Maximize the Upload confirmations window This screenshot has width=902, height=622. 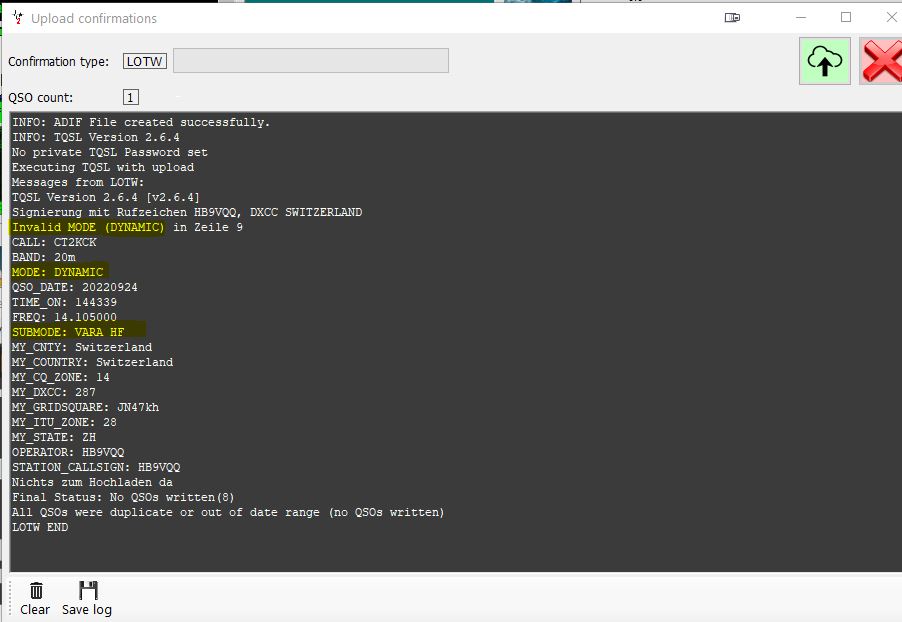[x=846, y=17]
